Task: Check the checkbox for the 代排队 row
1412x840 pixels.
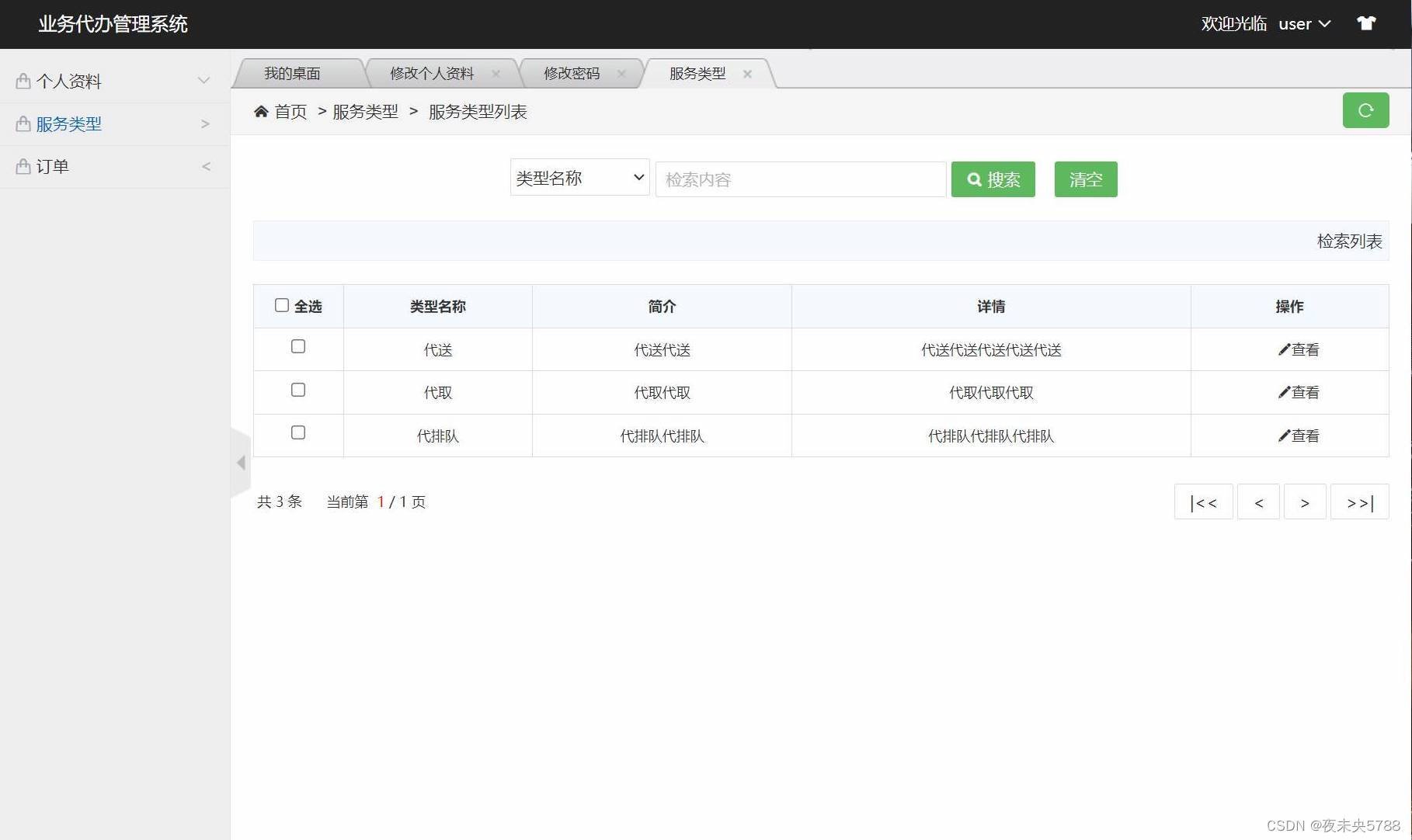Action: [298, 432]
